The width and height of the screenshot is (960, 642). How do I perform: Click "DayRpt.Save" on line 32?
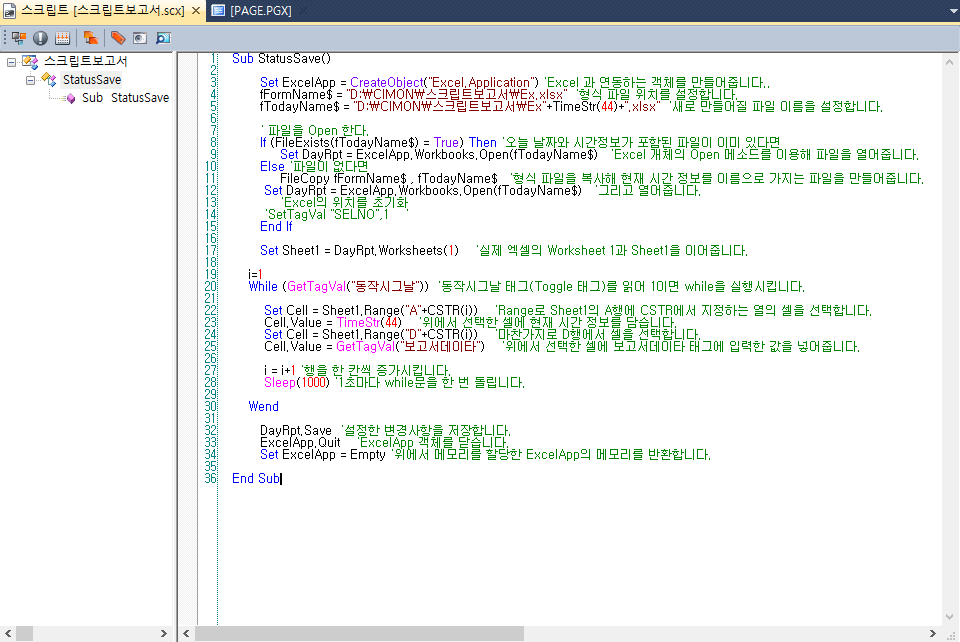(x=296, y=430)
